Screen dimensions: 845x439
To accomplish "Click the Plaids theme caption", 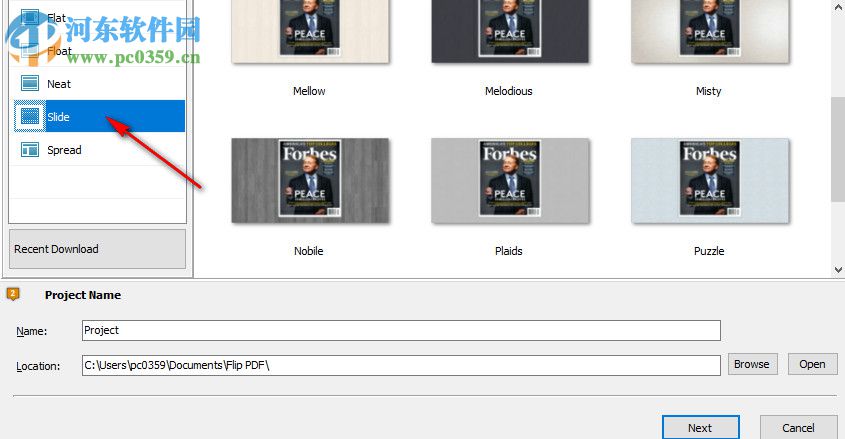I will pos(509,251).
